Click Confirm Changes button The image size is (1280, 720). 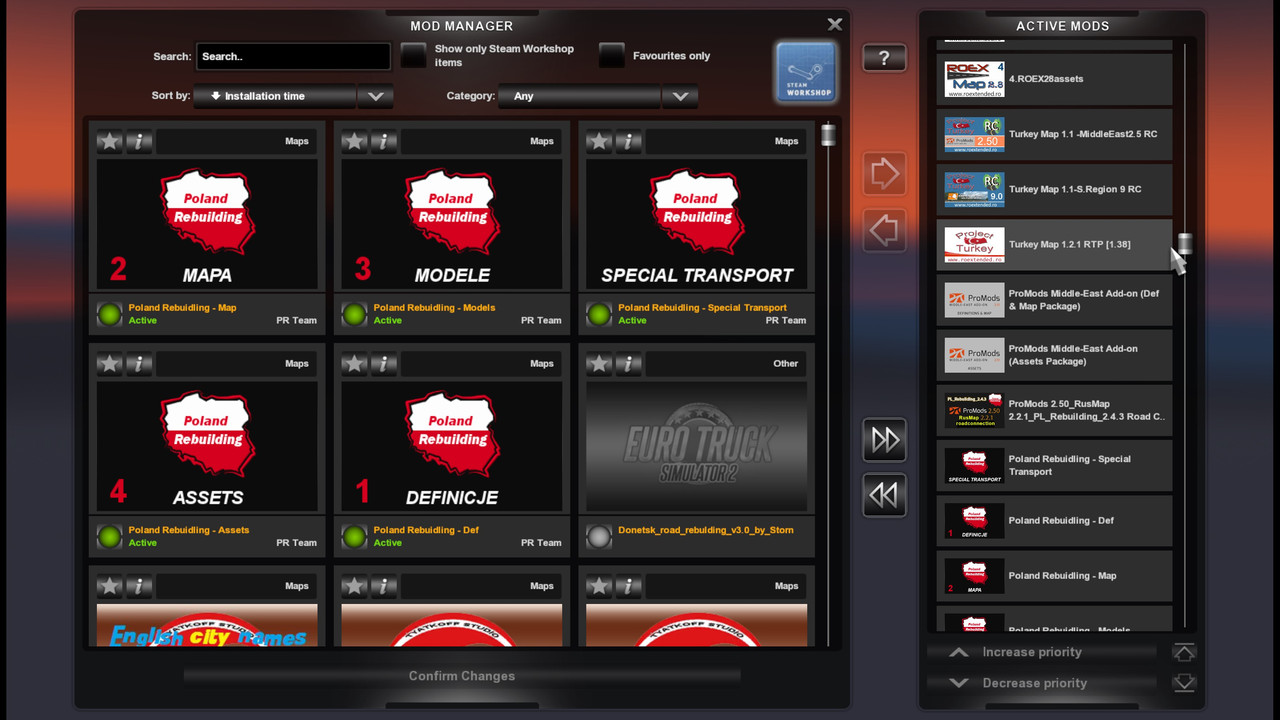[x=462, y=676]
